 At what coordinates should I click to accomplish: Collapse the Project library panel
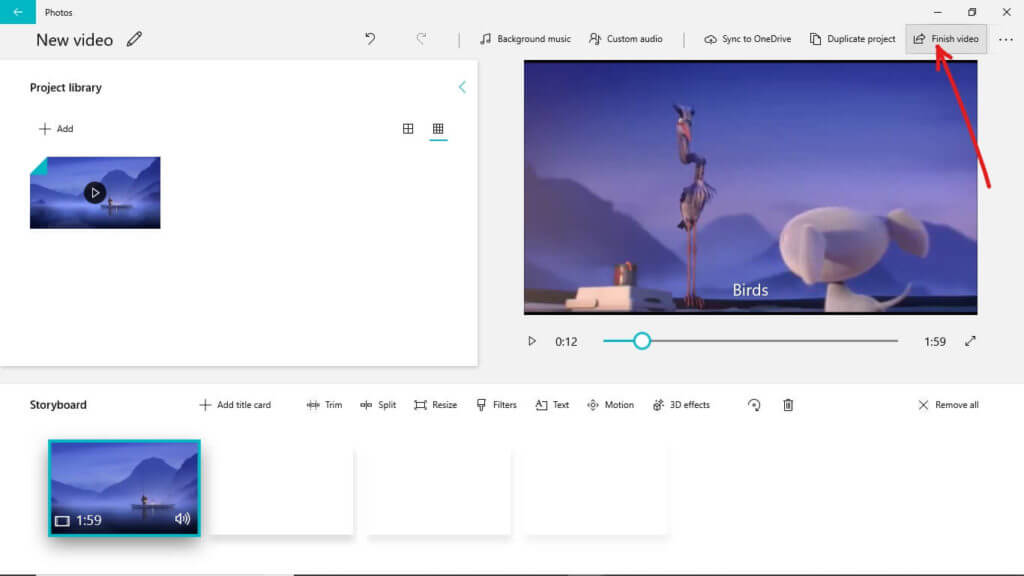[462, 87]
